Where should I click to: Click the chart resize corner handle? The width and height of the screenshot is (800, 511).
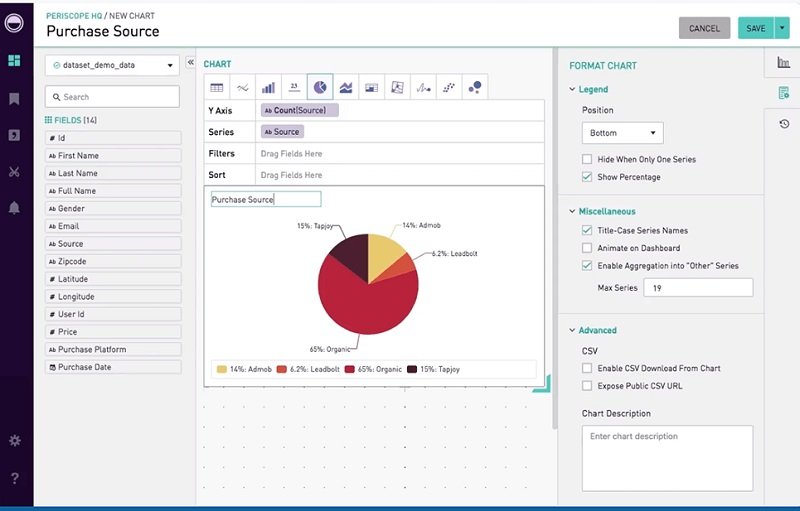(x=543, y=384)
